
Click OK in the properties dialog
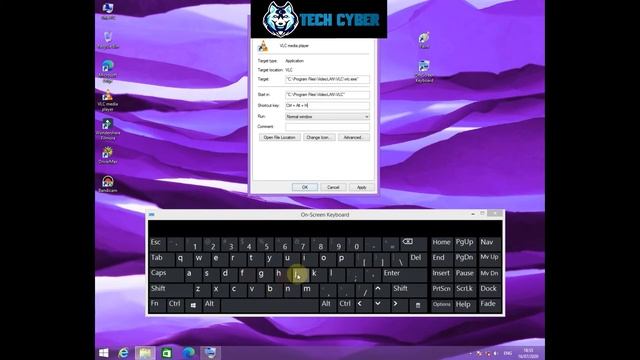tap(304, 187)
